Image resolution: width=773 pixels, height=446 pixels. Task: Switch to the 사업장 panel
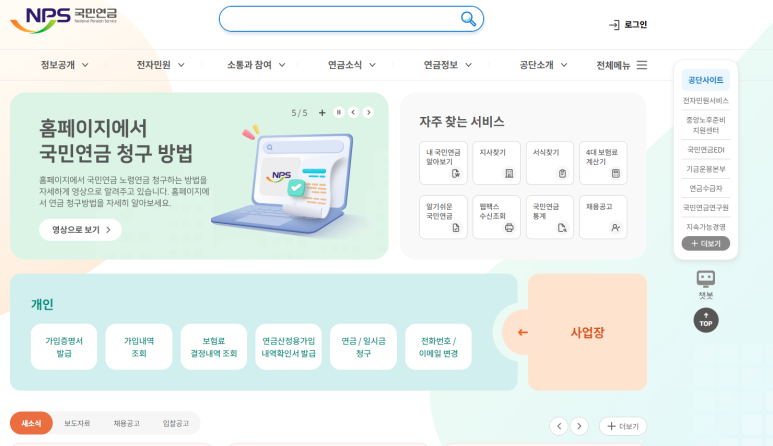587,333
